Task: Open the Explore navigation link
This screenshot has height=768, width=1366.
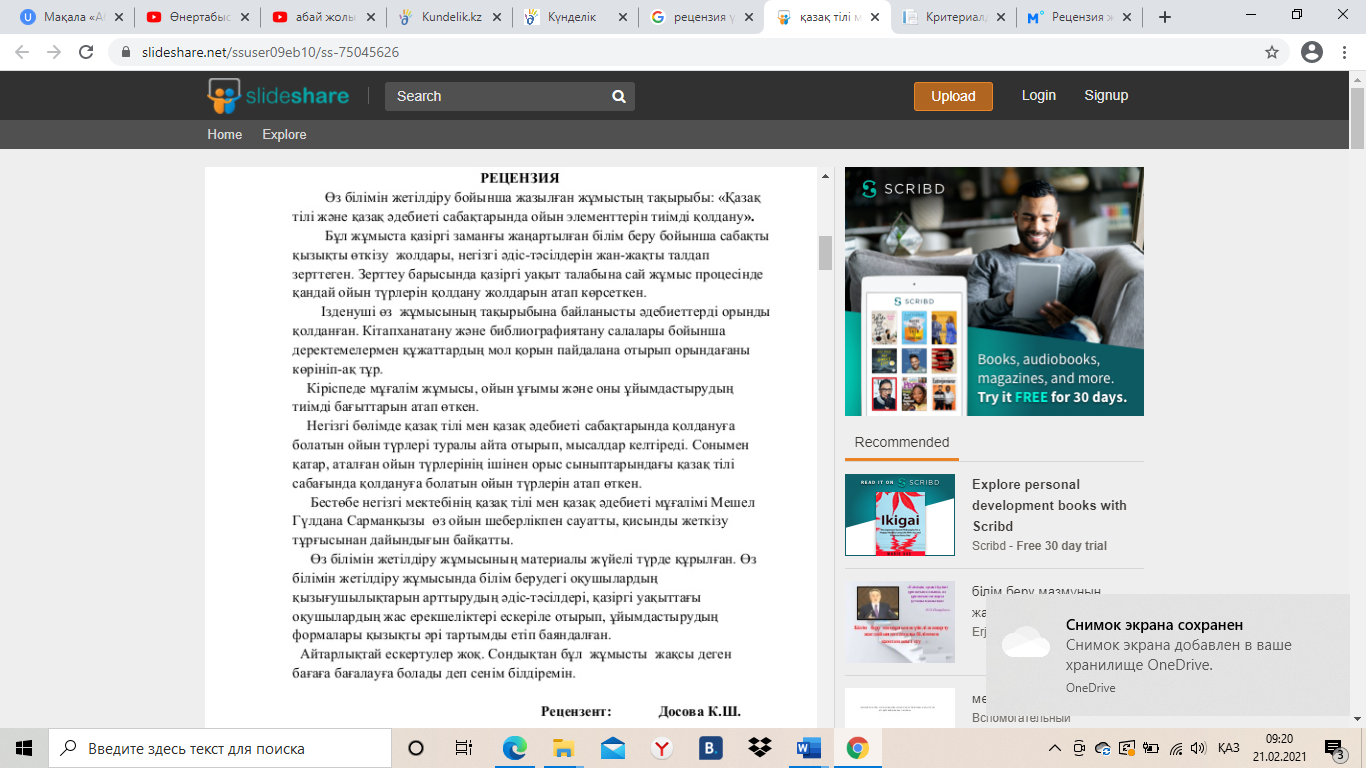Action: click(x=284, y=134)
